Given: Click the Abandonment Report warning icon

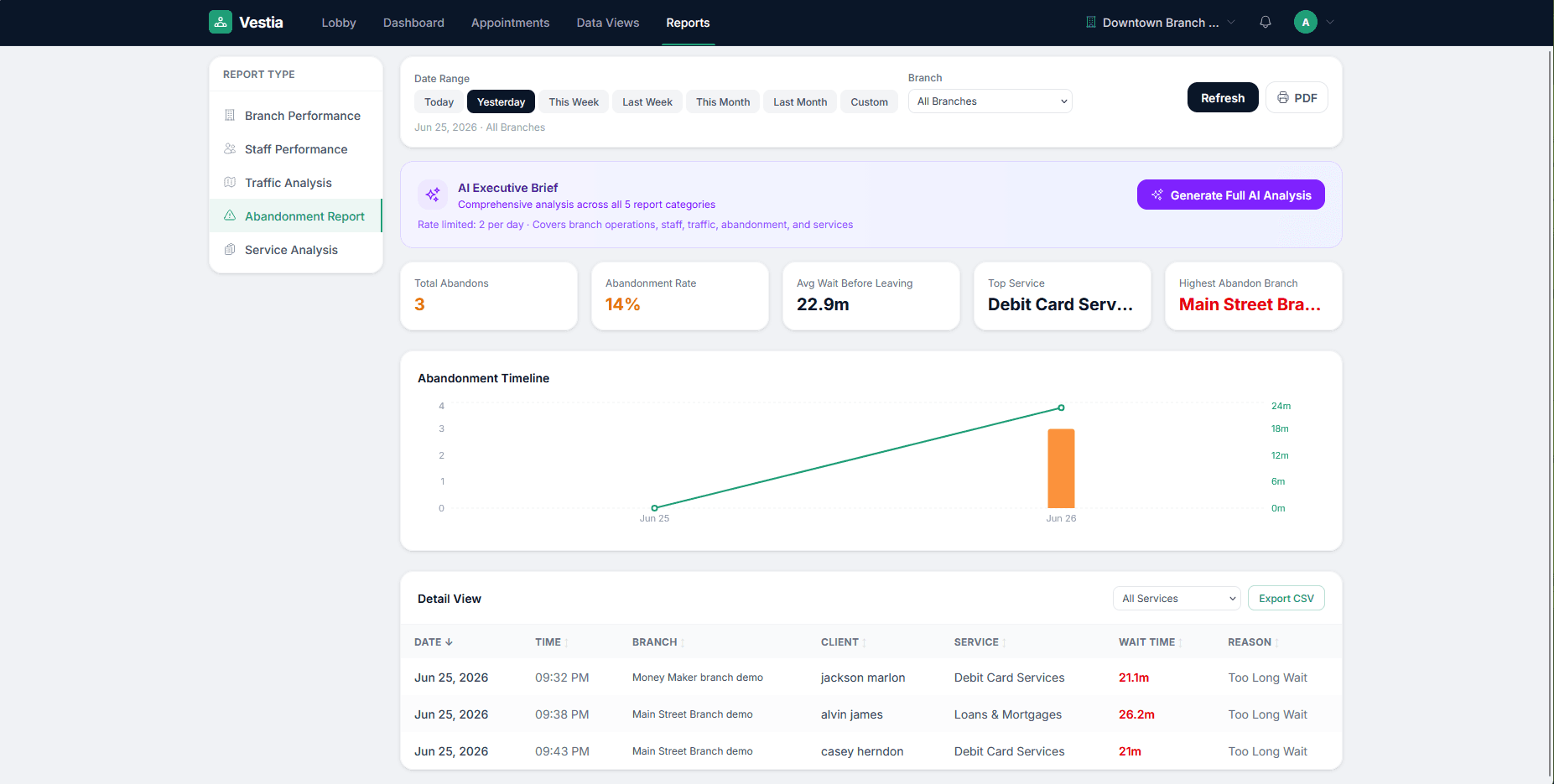Looking at the screenshot, I should tap(230, 216).
